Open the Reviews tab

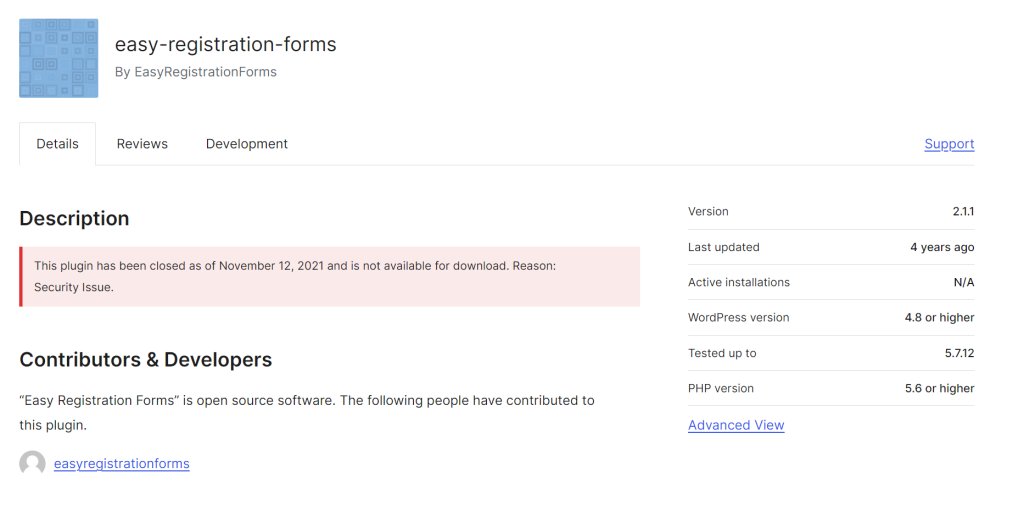point(142,144)
